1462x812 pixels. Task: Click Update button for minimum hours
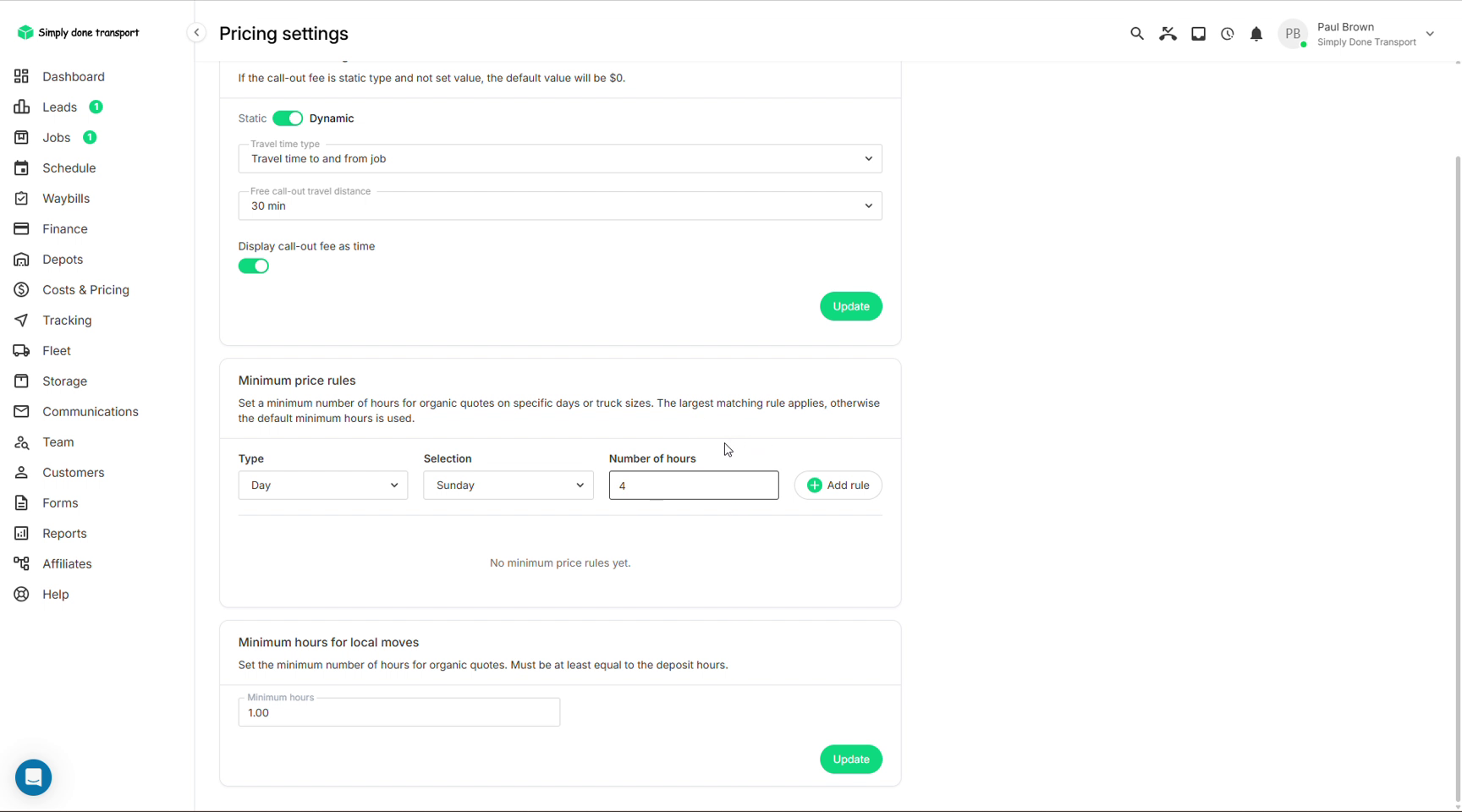tap(851, 759)
